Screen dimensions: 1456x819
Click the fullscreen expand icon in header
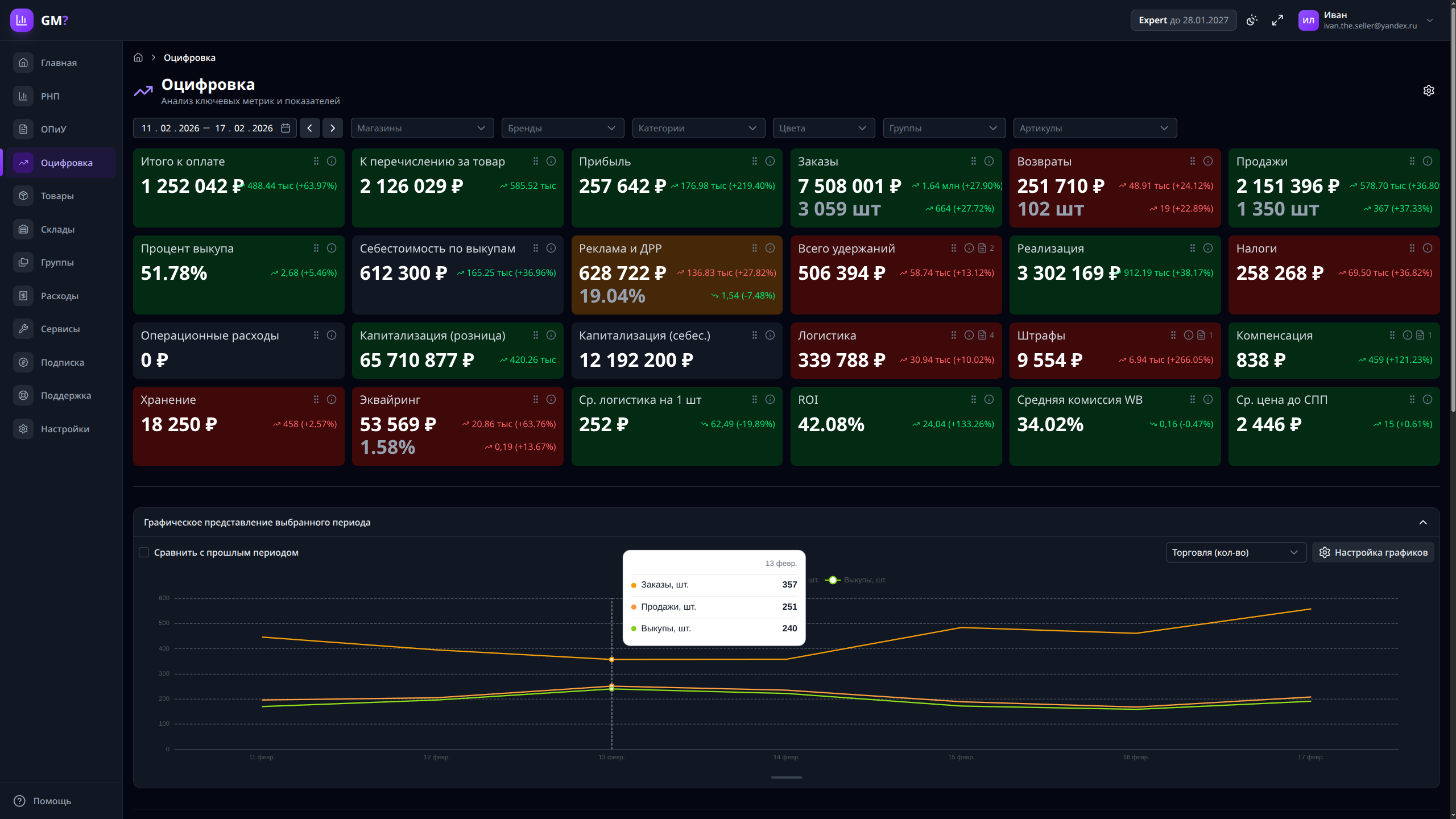pos(1277,20)
